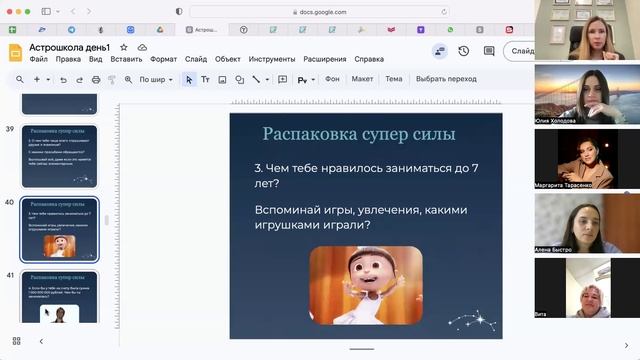Insert an image from toolbar
The height and width of the screenshot is (360, 640).
222,80
